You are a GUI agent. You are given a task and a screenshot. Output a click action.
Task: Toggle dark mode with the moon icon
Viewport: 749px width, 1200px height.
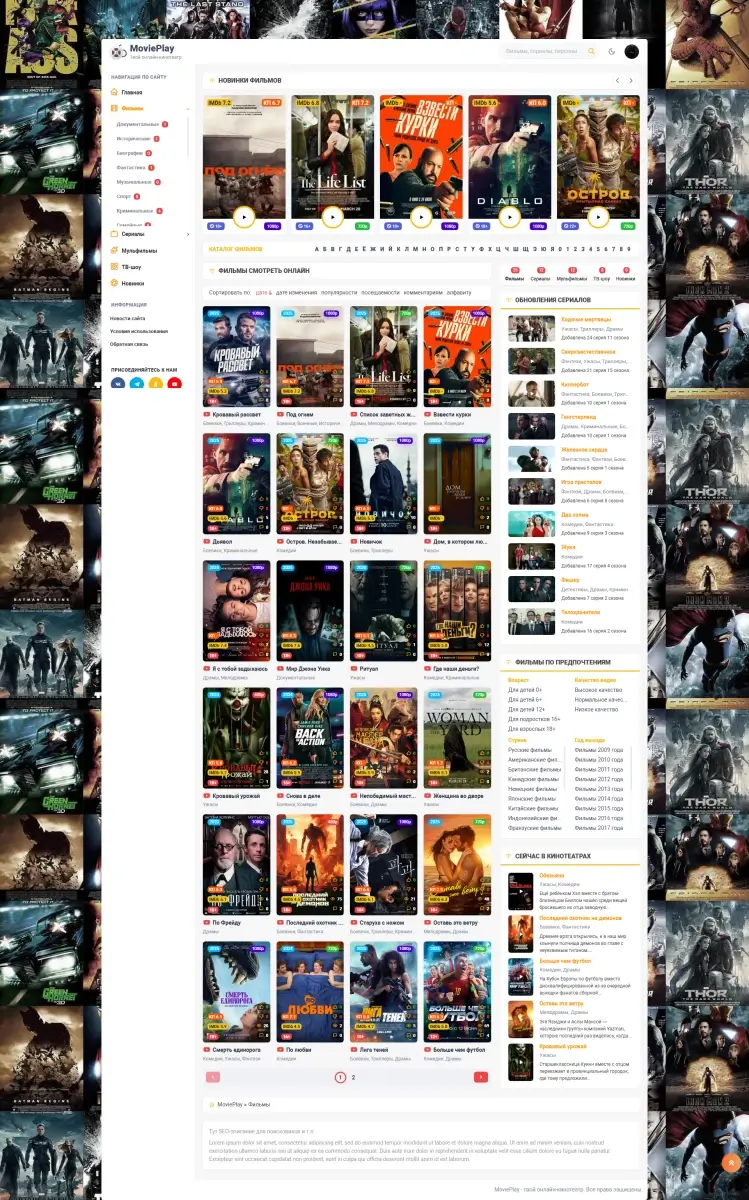coord(612,51)
